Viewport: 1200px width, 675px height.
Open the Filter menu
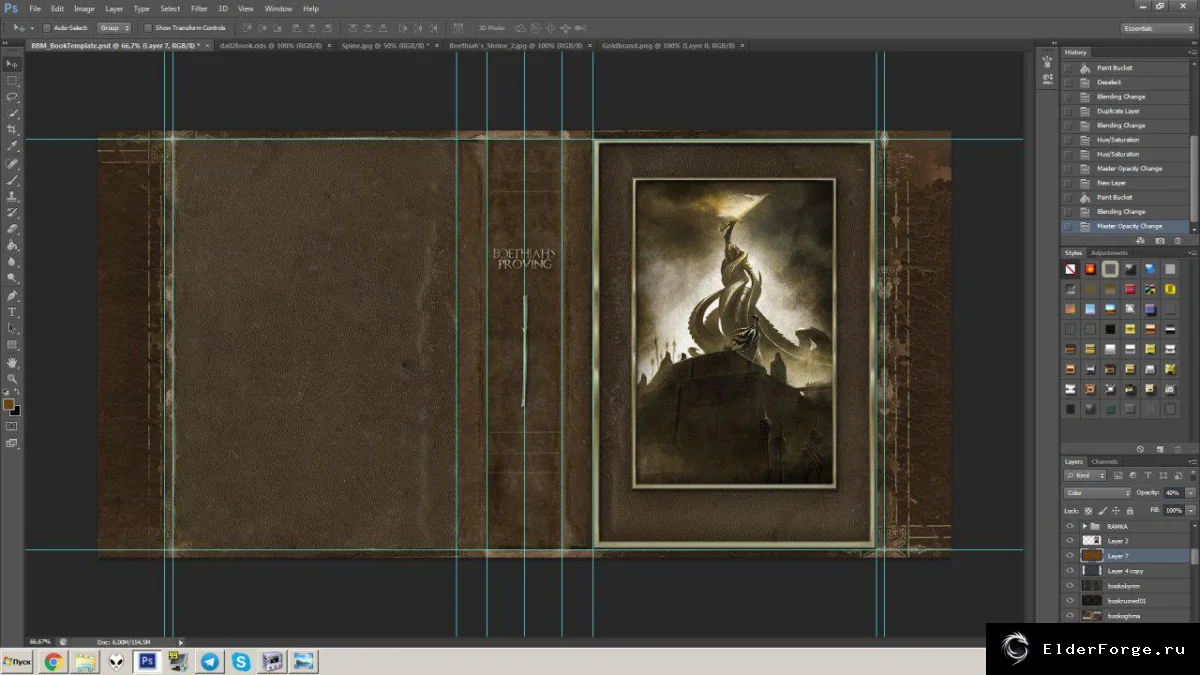click(x=199, y=8)
